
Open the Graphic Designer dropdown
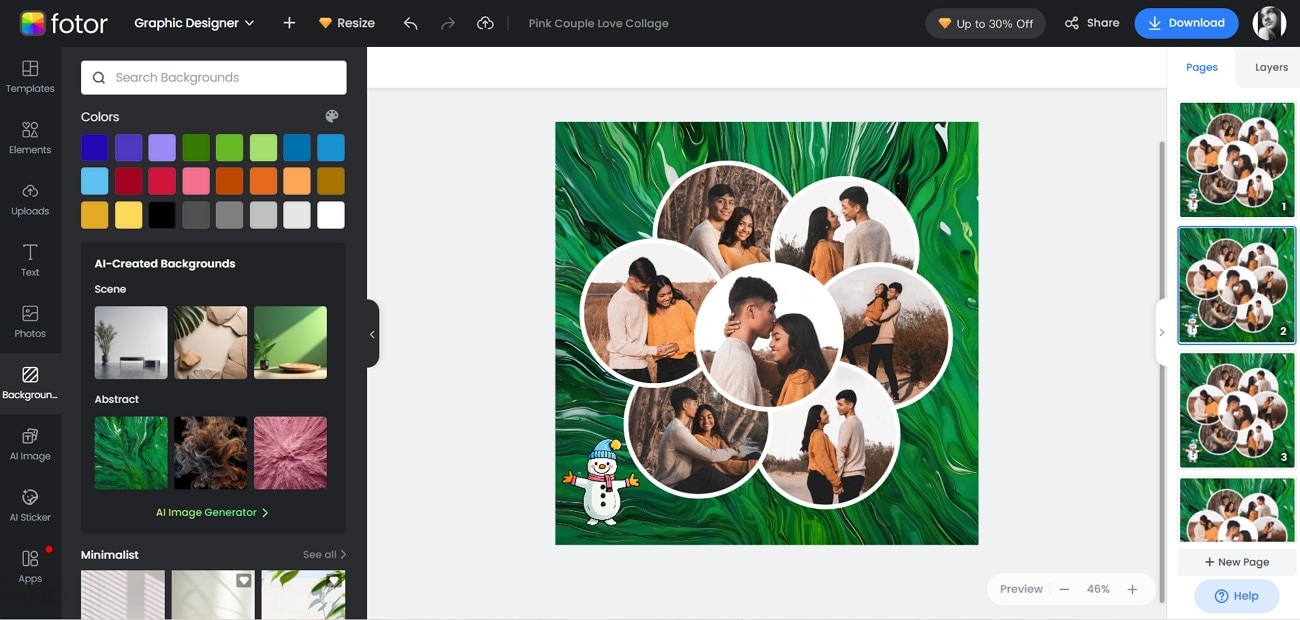click(194, 23)
